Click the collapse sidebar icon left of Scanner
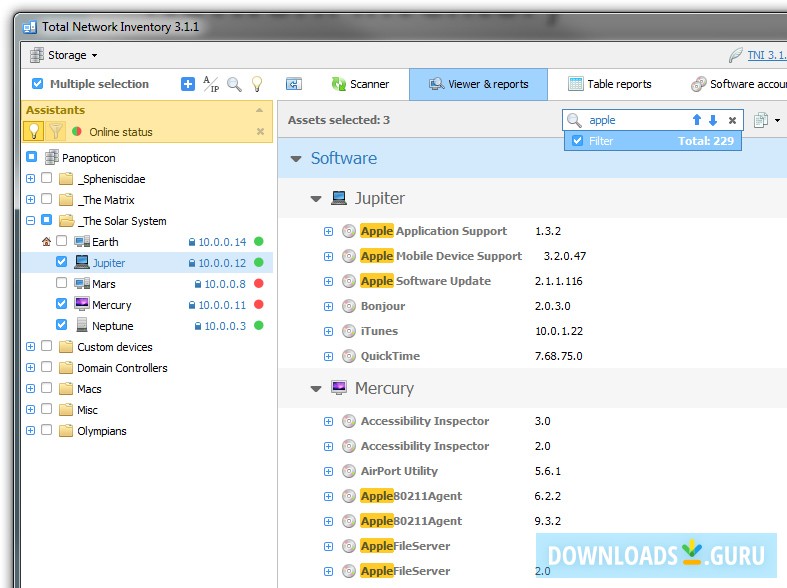 coord(293,84)
